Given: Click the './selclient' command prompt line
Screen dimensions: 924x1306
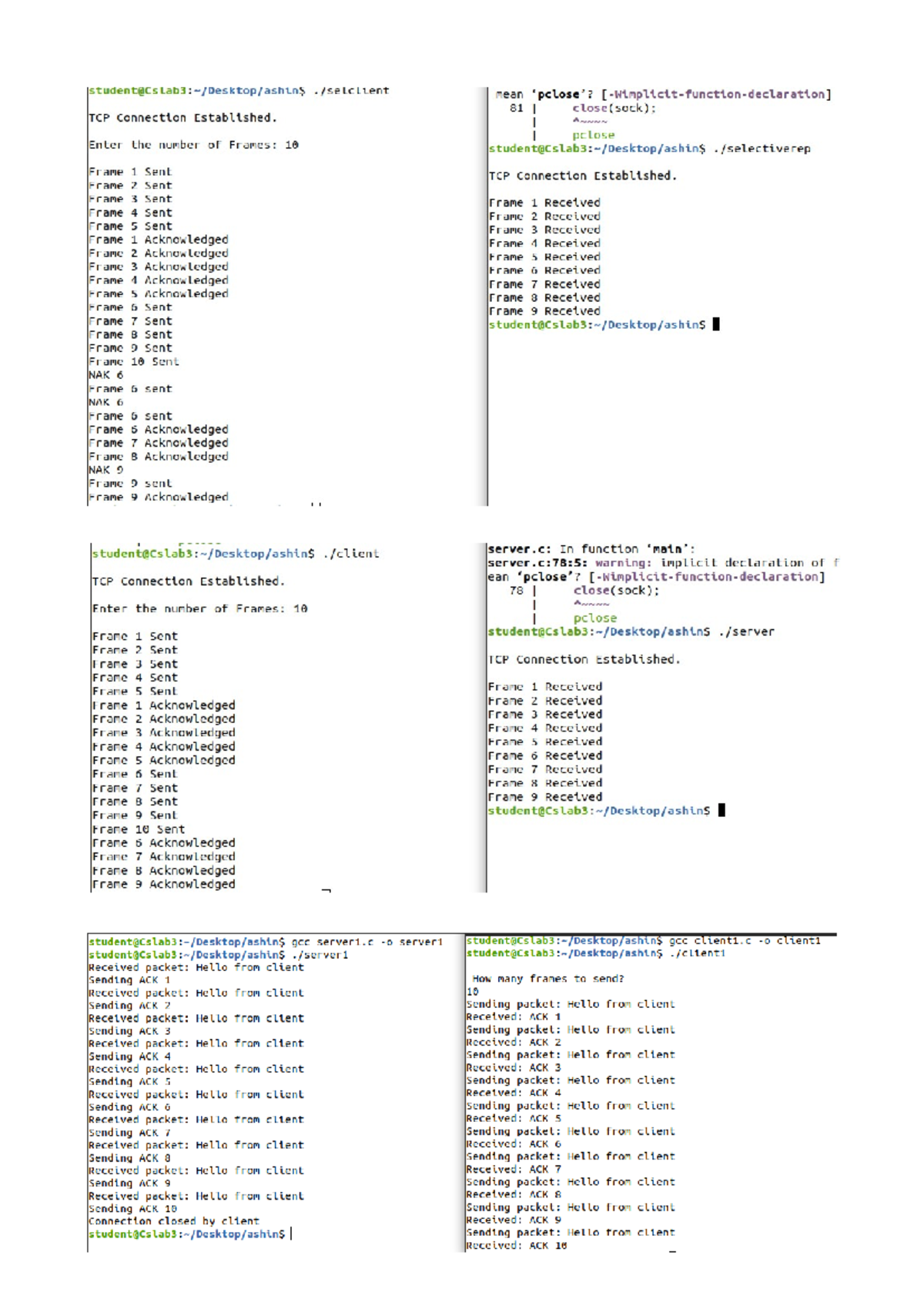Looking at the screenshot, I should 239,91.
